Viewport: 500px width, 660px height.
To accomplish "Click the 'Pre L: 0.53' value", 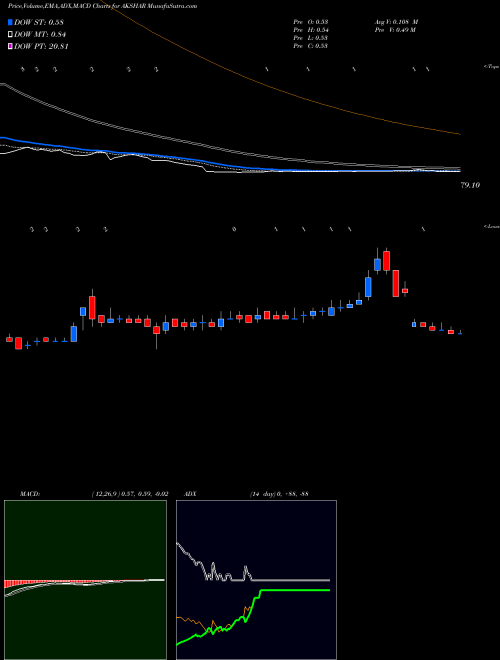I will point(311,38).
